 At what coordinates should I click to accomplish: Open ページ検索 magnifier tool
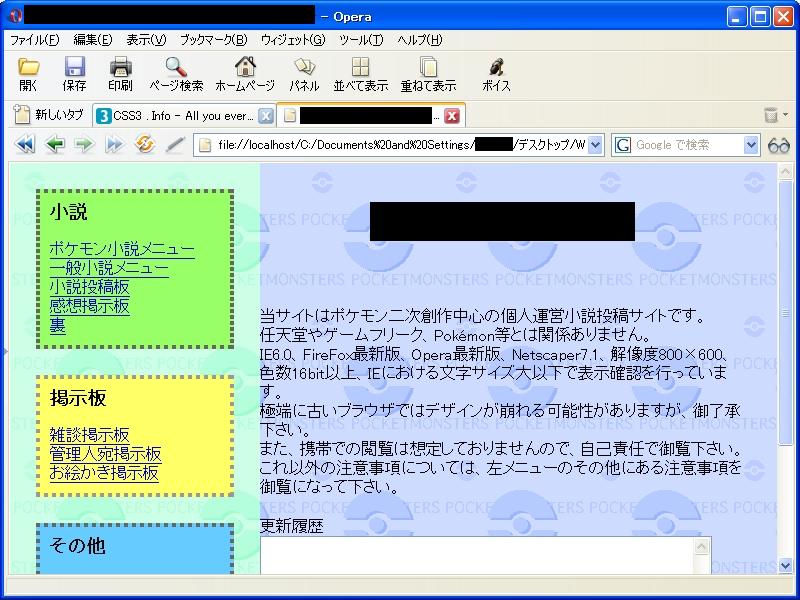[176, 67]
